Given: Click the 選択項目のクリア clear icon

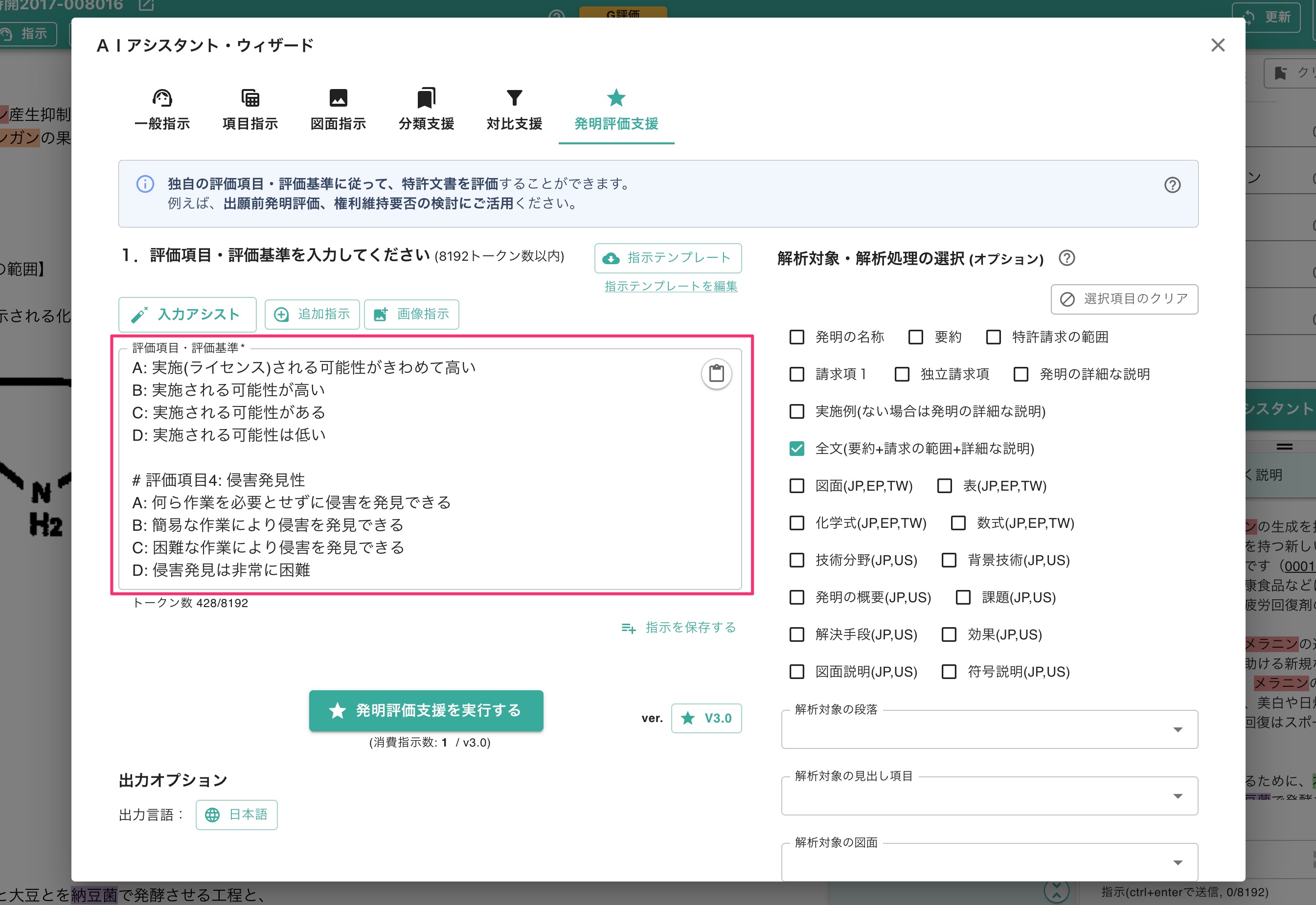Looking at the screenshot, I should point(1068,299).
